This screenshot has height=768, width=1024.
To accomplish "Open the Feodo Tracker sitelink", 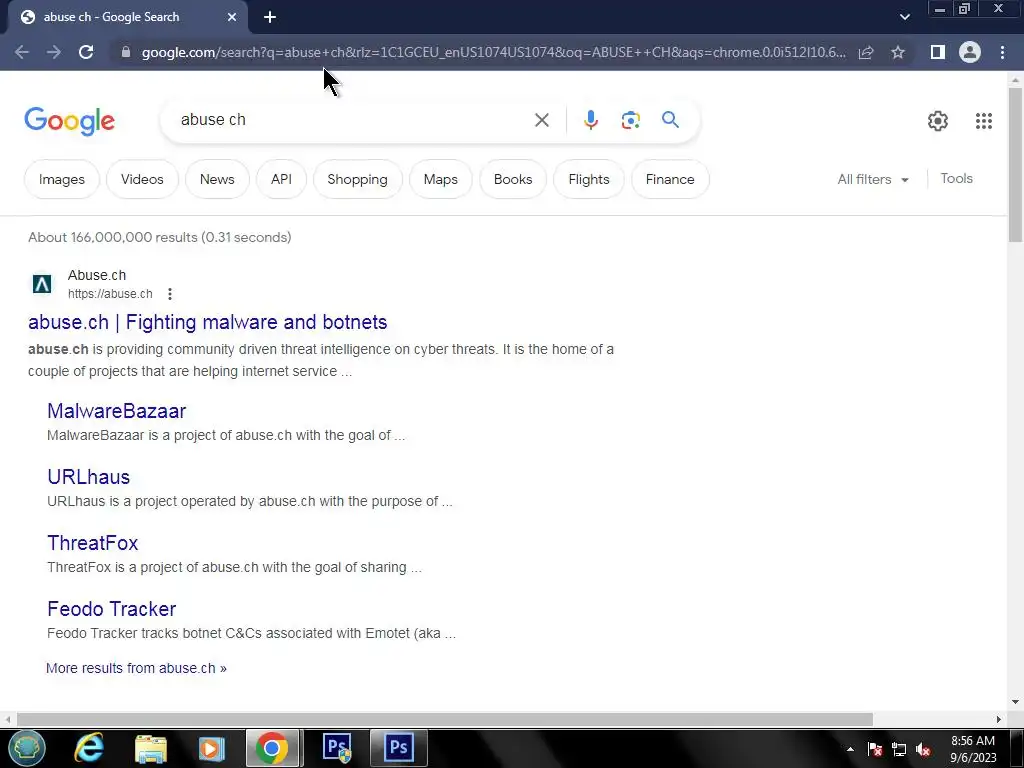I will (112, 609).
